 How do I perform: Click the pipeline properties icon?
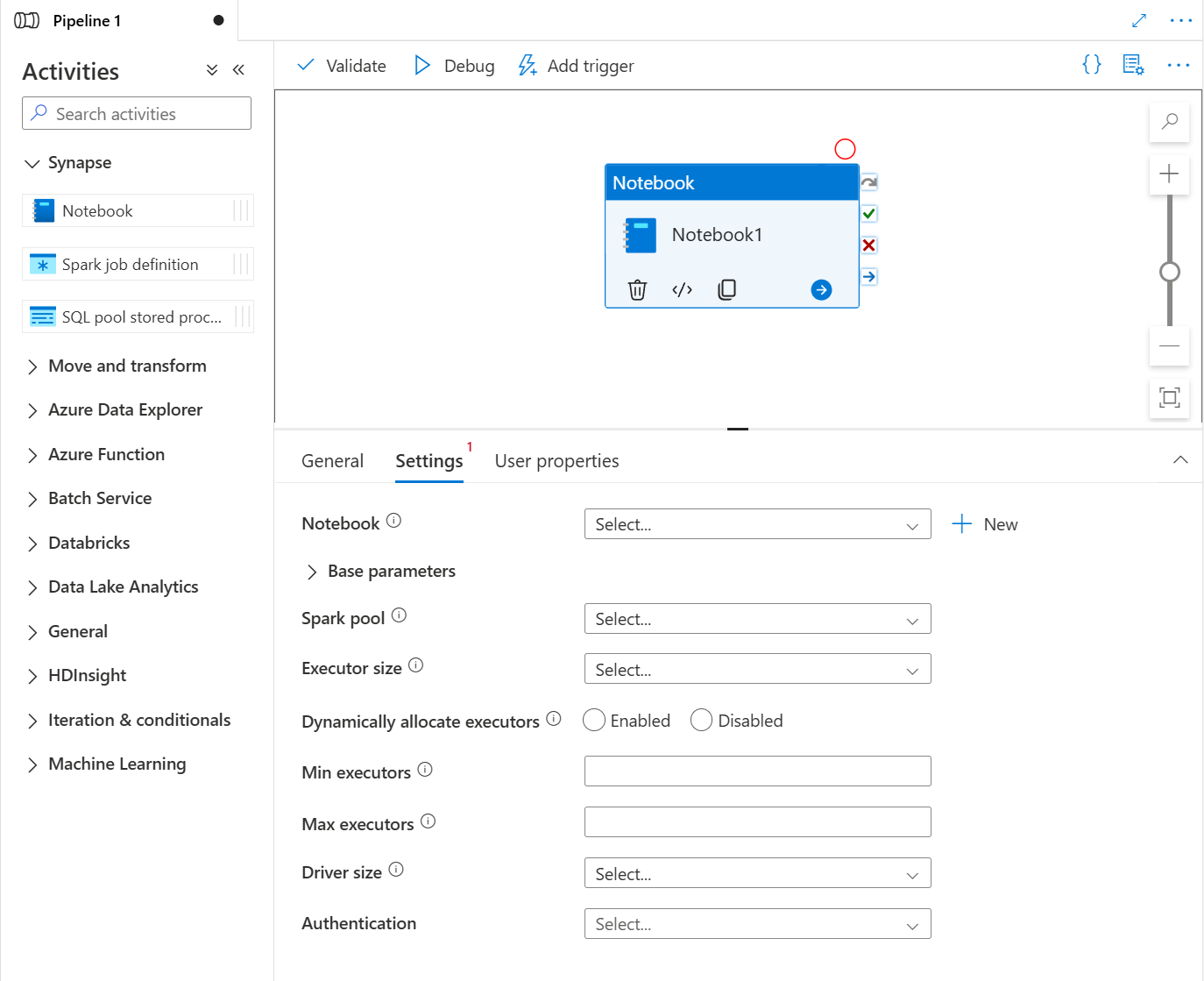[x=1133, y=64]
